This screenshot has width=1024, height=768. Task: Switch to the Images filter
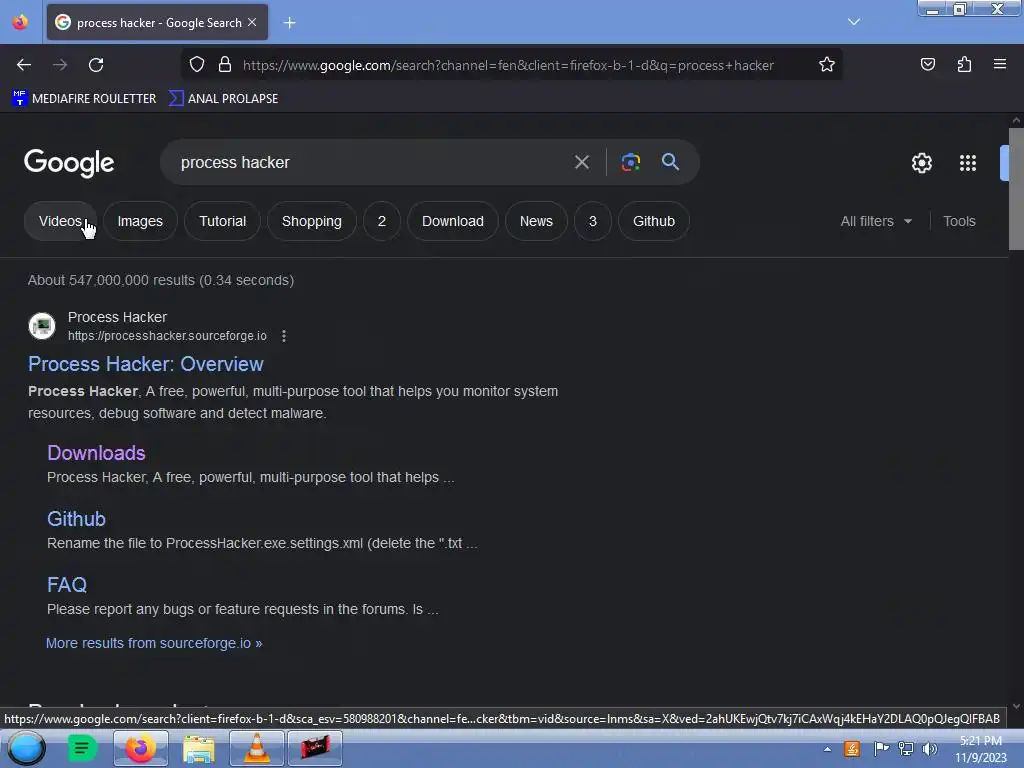[140, 221]
